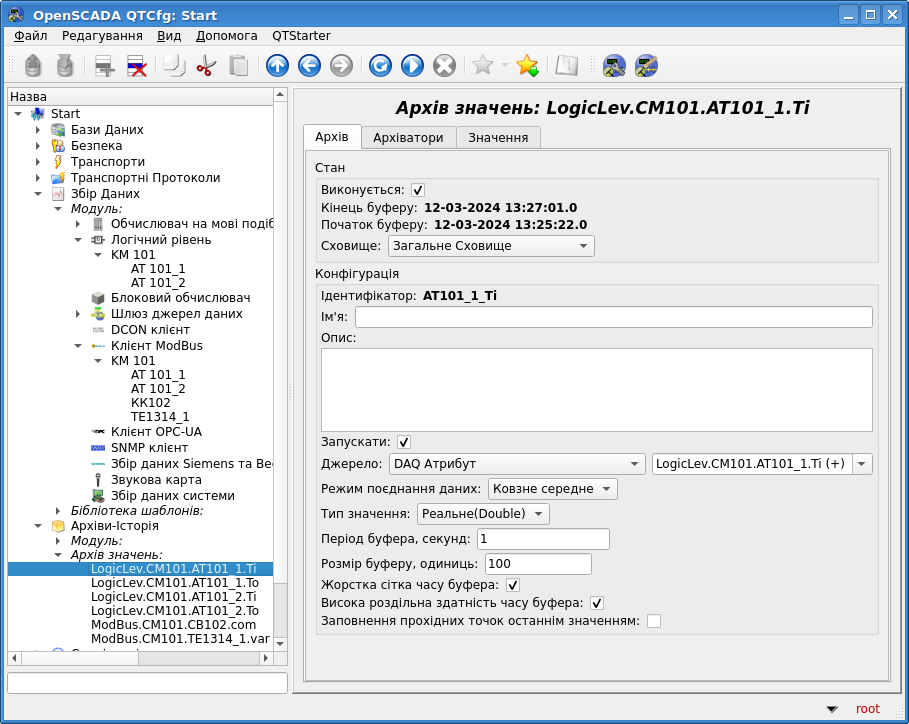Open the Допомога menu
This screenshot has height=724, width=909.
227,36
